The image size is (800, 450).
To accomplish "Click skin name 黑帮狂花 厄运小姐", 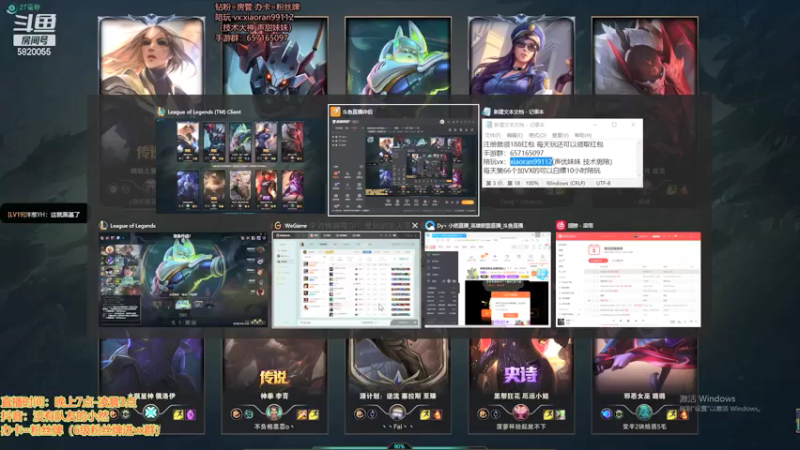I will pyautogui.click(x=521, y=396).
